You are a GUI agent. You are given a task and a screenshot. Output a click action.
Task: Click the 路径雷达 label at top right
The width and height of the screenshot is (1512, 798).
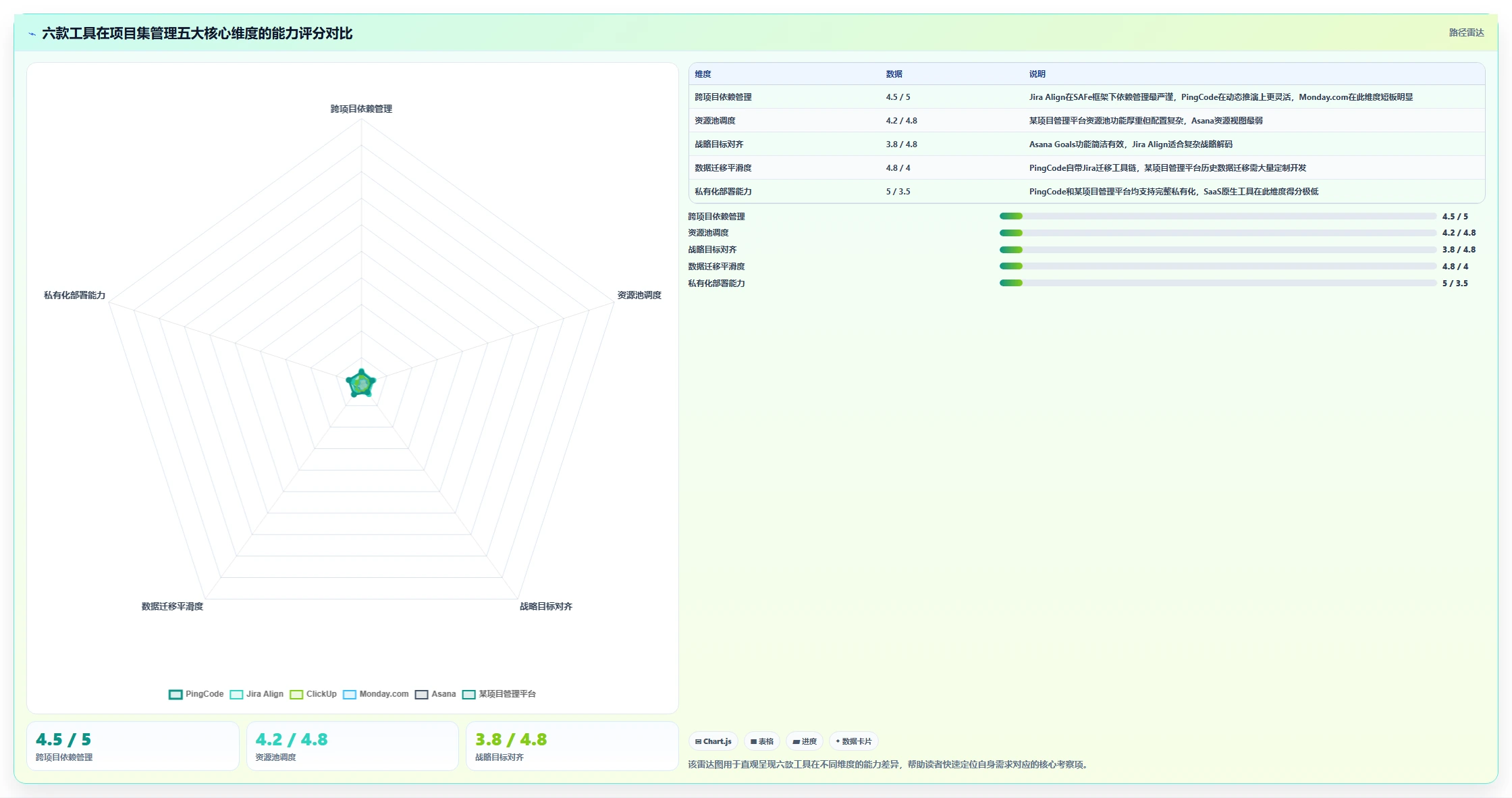[1466, 32]
